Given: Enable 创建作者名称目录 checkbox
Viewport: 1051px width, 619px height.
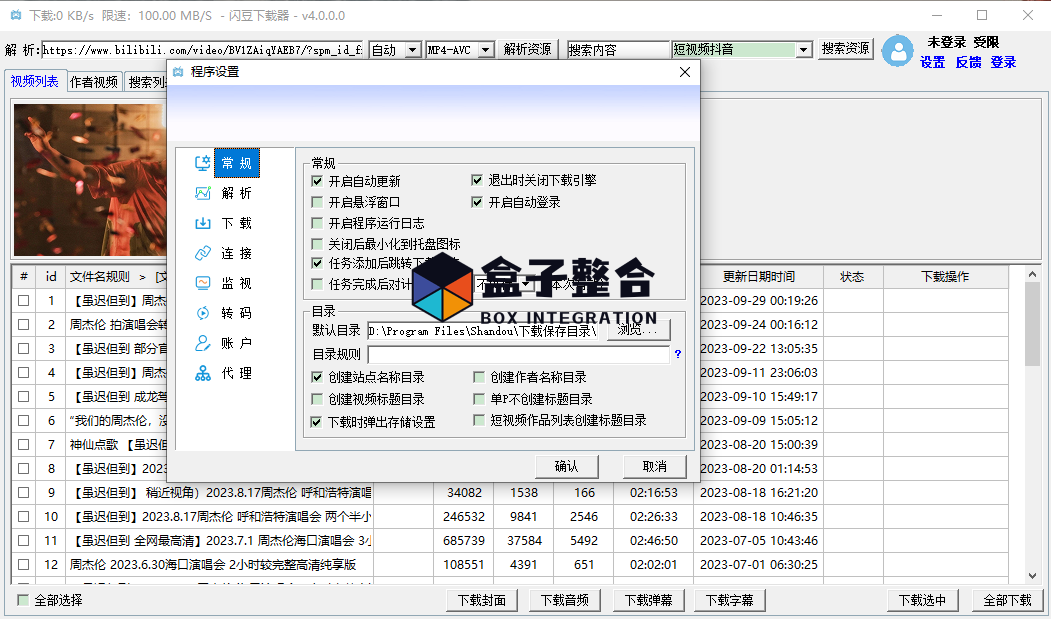Looking at the screenshot, I should [x=479, y=377].
